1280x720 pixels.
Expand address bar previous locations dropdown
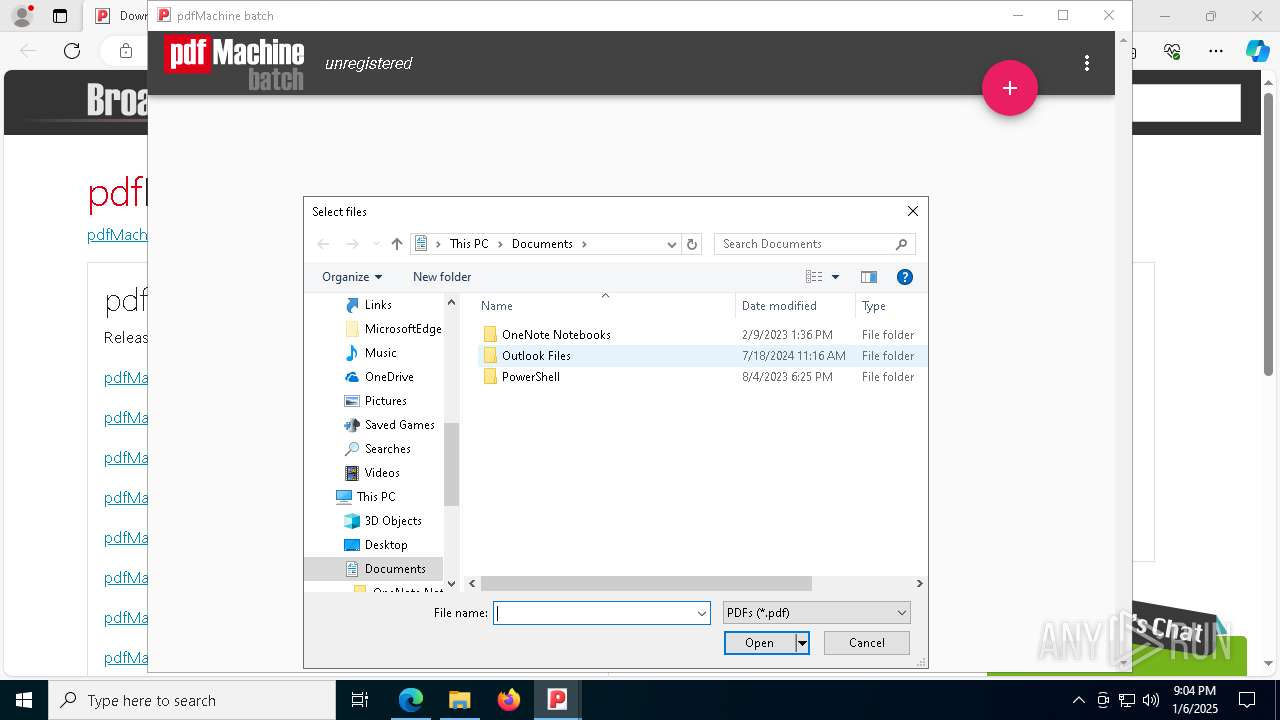pos(671,244)
